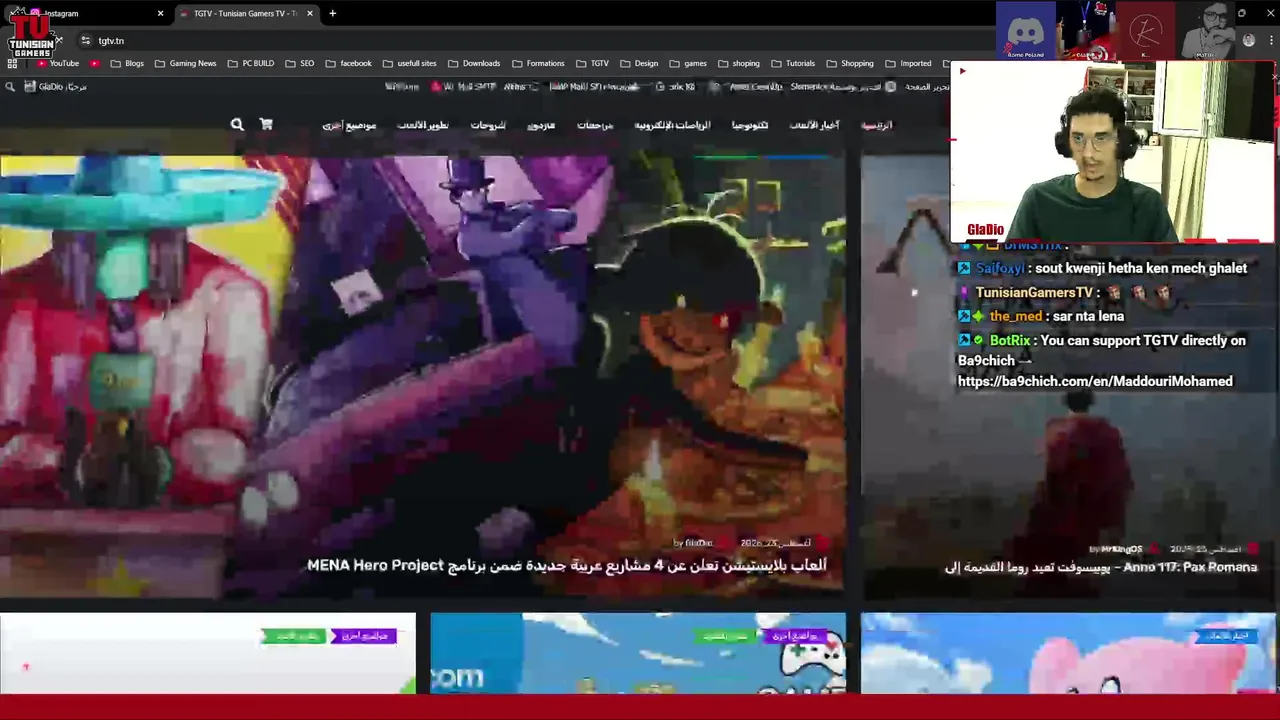
Task: Close the TGTV Tunisian Gamers TV tab
Action: click(310, 13)
